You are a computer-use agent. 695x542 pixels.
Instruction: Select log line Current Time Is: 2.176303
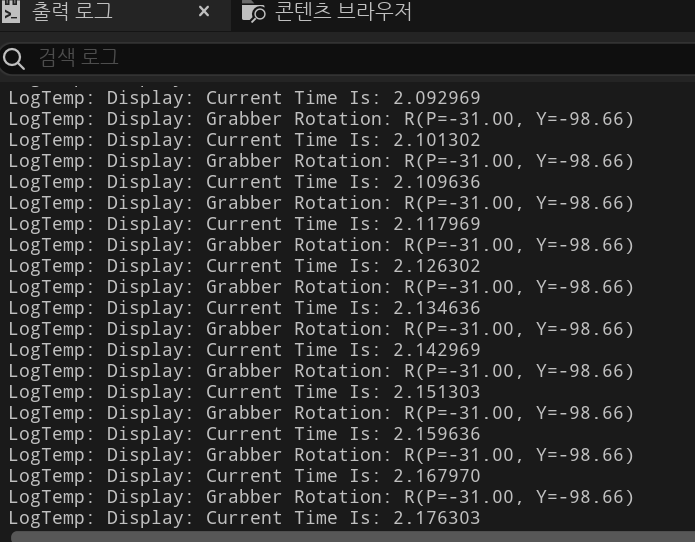[x=244, y=518]
